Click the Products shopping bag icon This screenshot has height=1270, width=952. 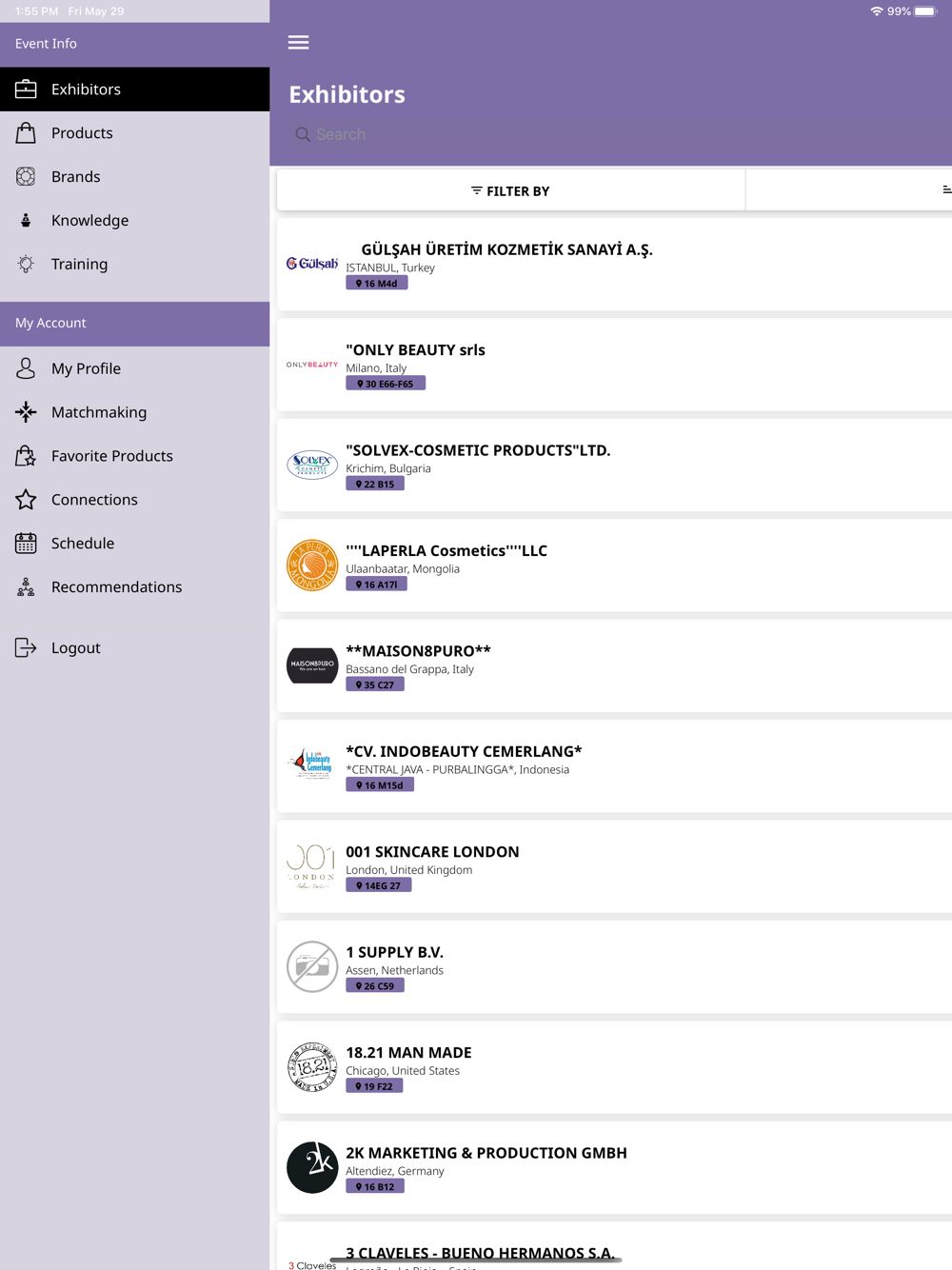click(26, 132)
